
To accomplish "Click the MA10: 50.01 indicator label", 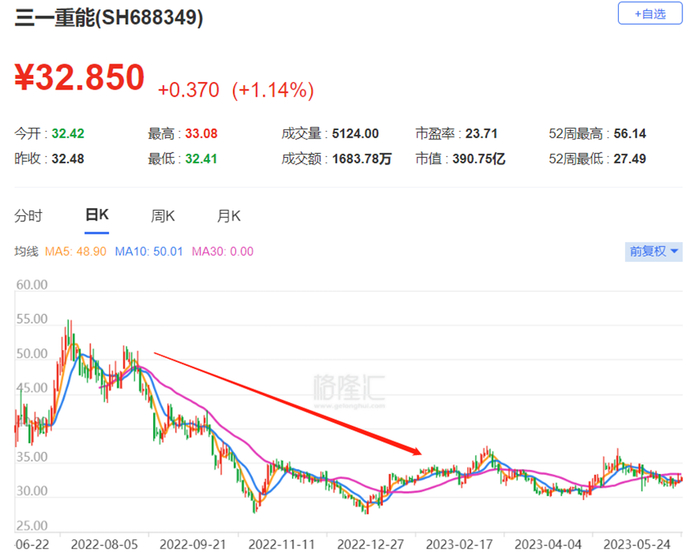I will (149, 251).
